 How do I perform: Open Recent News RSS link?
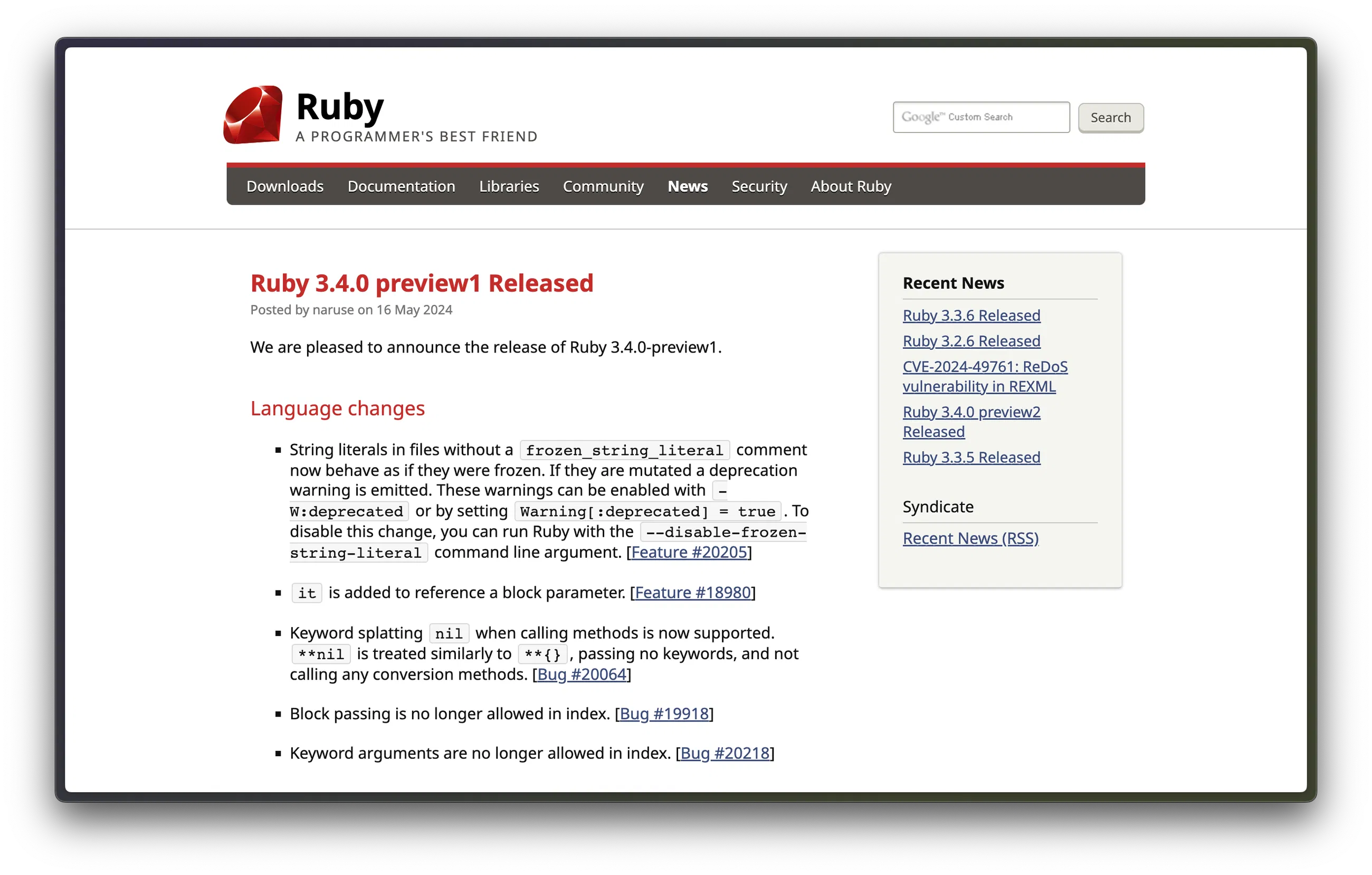pos(971,538)
